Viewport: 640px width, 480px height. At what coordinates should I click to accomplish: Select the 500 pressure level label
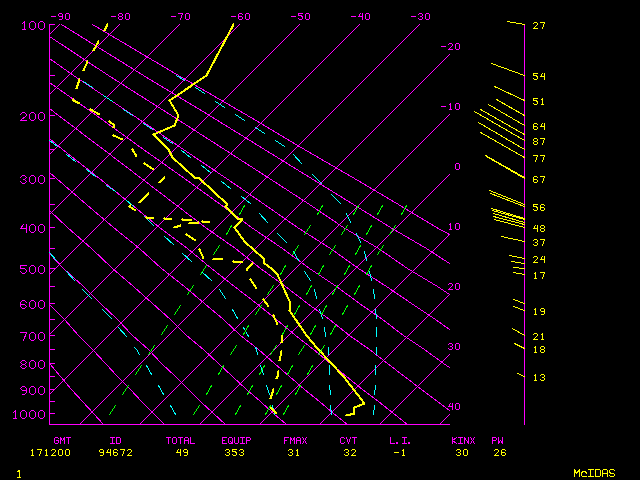[x=32, y=269]
